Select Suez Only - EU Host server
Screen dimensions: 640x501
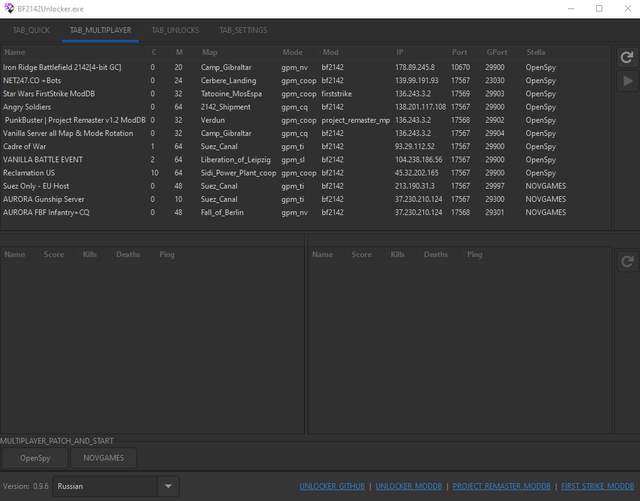(305, 186)
